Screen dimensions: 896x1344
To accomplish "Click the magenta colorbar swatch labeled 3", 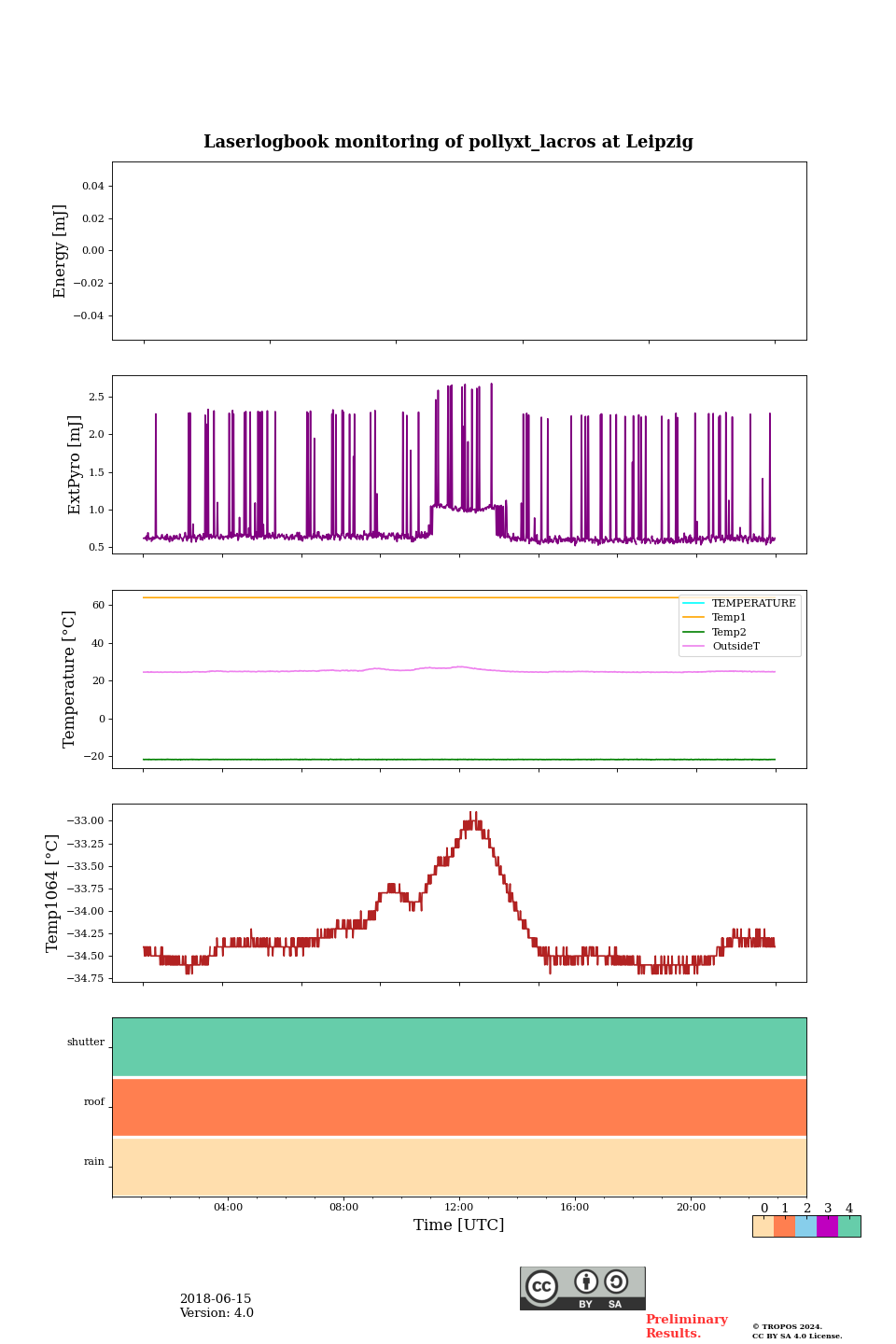I will click(827, 1226).
